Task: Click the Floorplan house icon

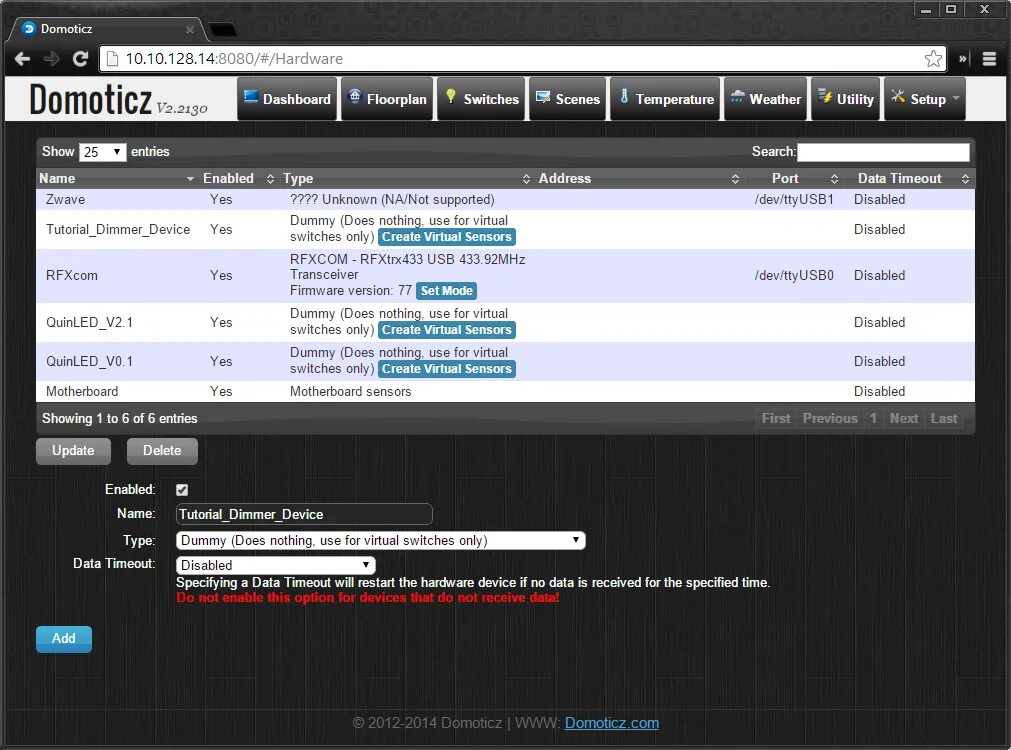Action: tap(355, 97)
